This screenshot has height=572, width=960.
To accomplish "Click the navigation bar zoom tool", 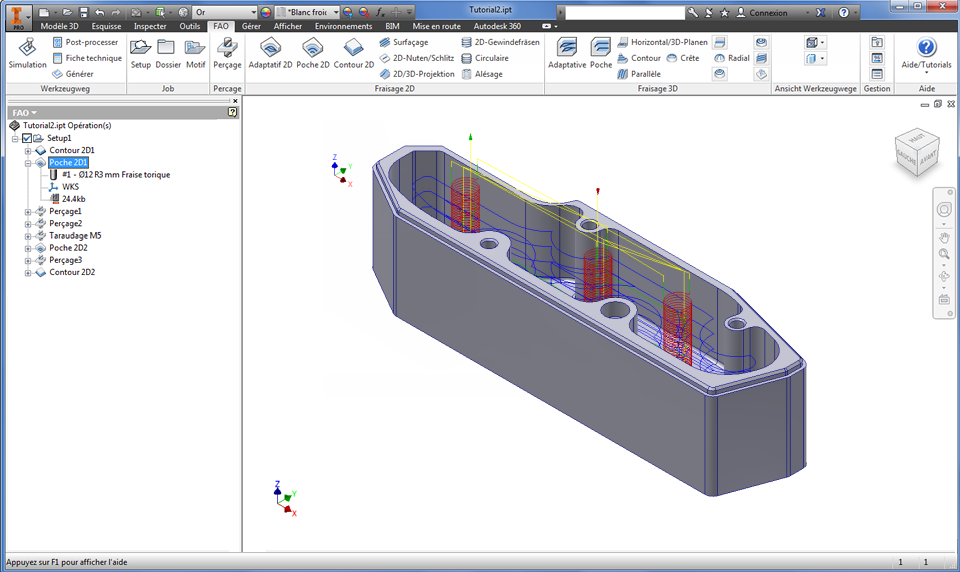I will click(x=944, y=254).
